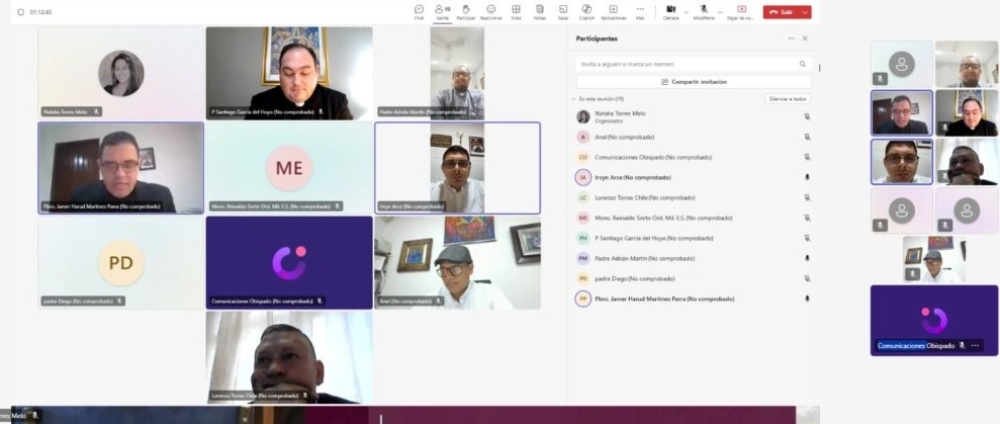Toggle mic for Natalia Torres Melo in list
1000x424 pixels.
tap(807, 117)
